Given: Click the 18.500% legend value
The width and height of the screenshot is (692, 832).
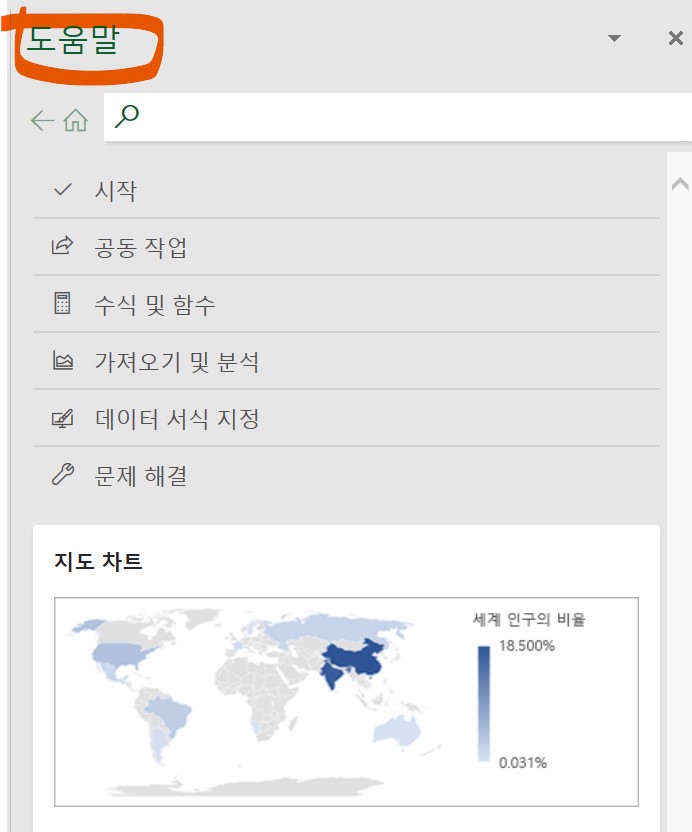Looking at the screenshot, I should pos(526,646).
